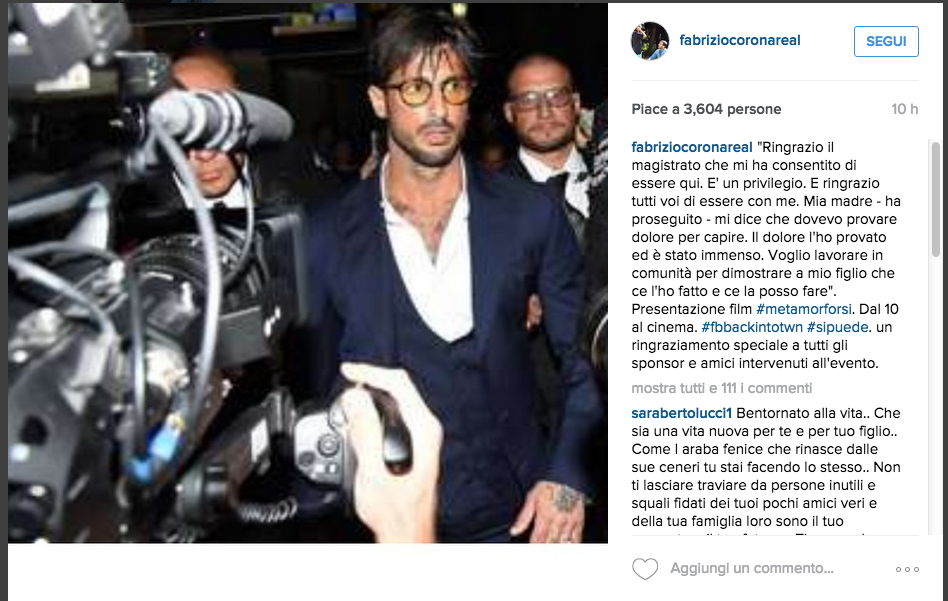This screenshot has width=948, height=601.
Task: Click the SEGUI follow button
Action: (886, 41)
